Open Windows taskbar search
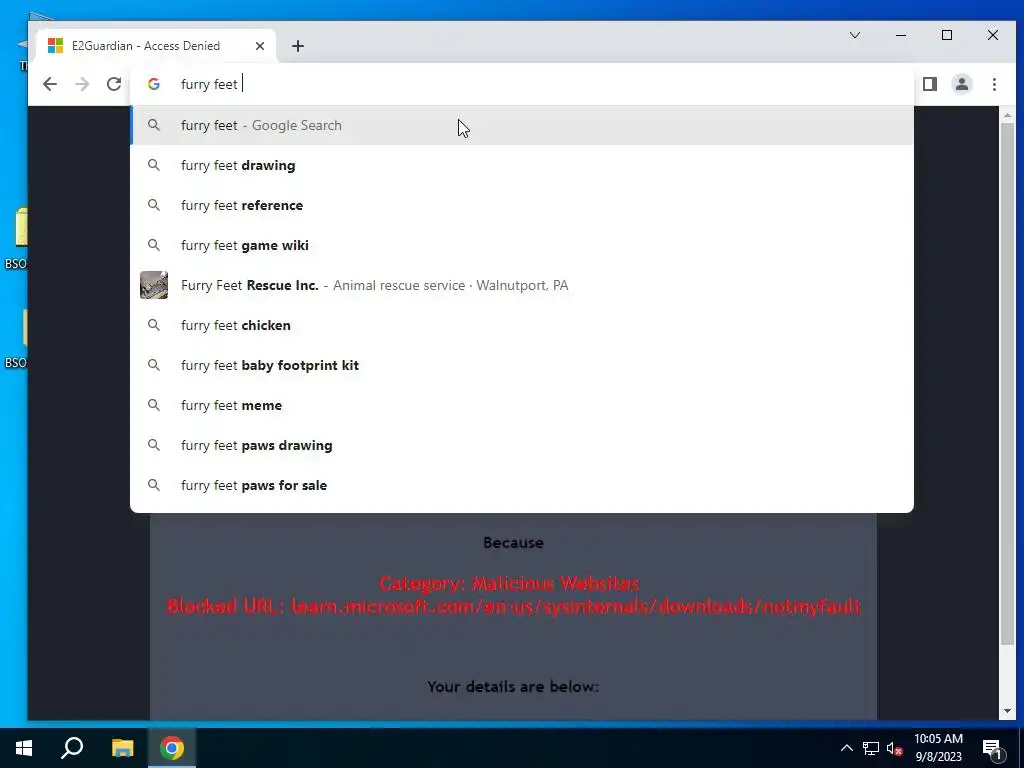This screenshot has width=1024, height=768. click(x=72, y=748)
